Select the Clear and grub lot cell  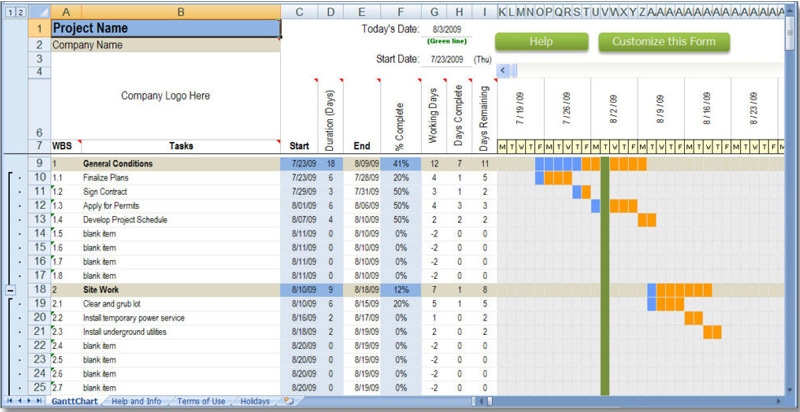click(x=181, y=304)
